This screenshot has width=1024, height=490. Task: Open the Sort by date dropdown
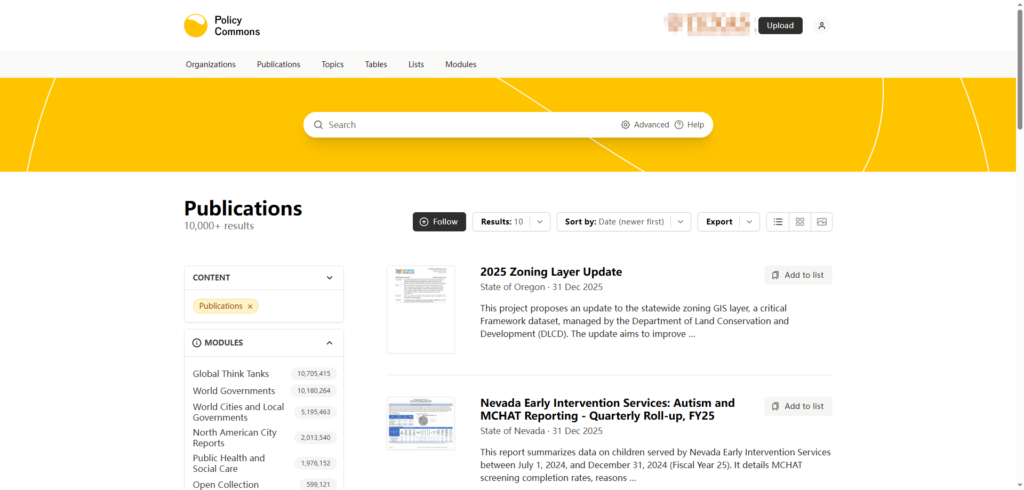tap(680, 222)
